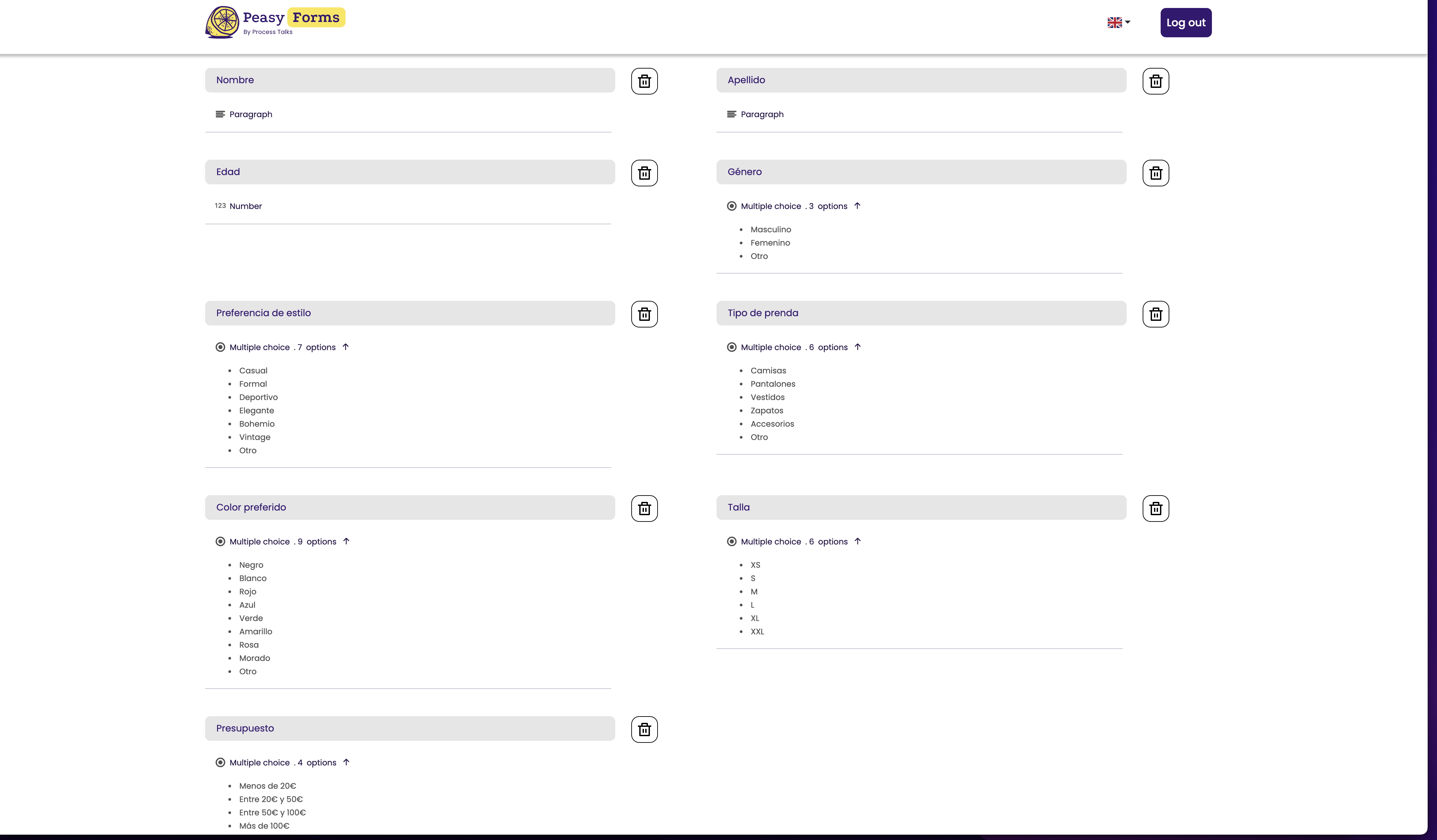This screenshot has height=840, width=1437.
Task: Click the Masculino option
Action: (771, 230)
